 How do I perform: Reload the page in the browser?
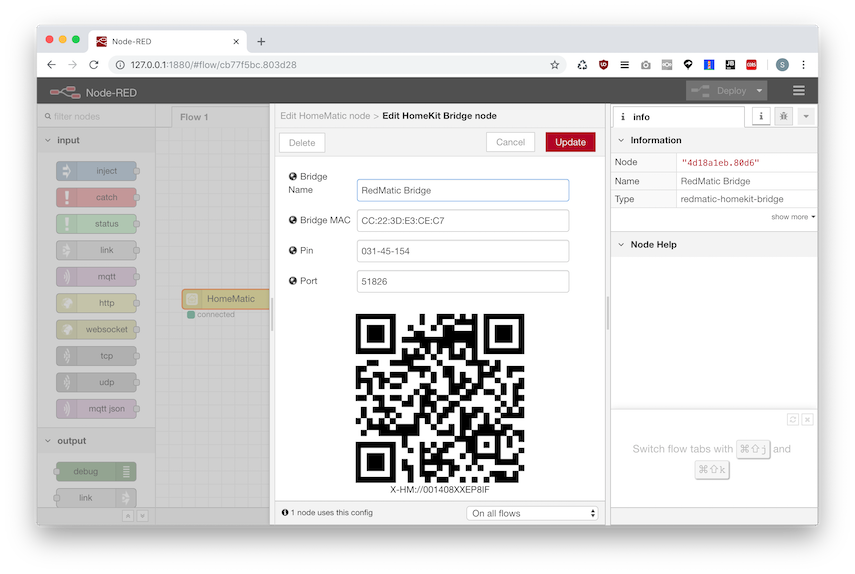[x=94, y=65]
